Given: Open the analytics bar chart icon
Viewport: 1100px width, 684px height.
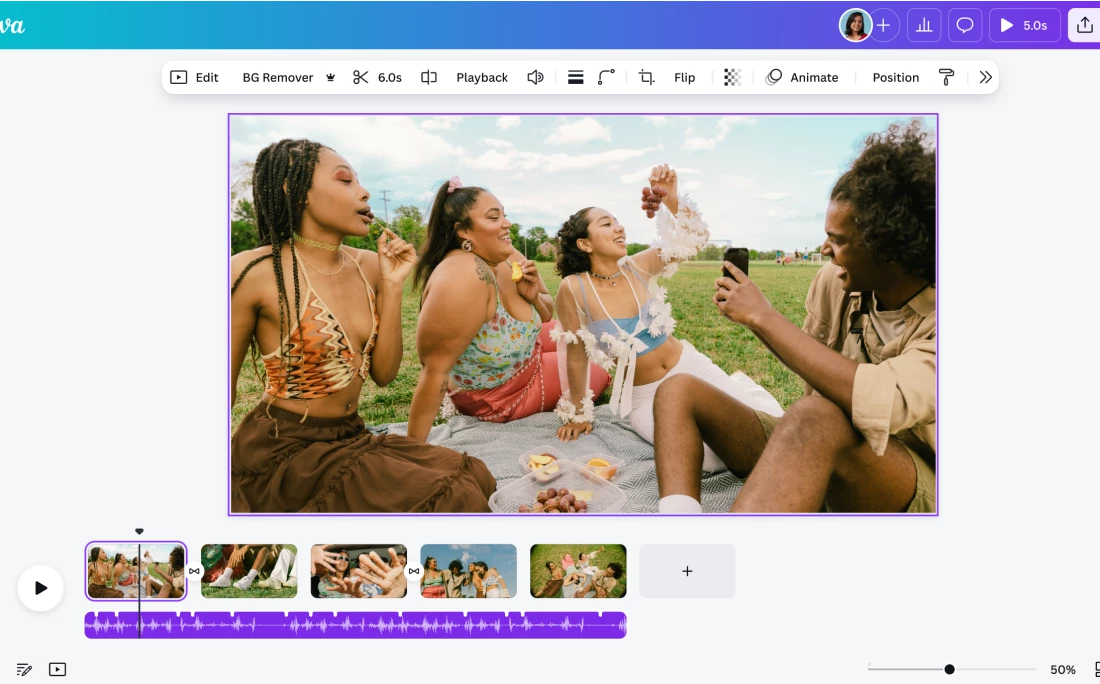Looking at the screenshot, I should 924,25.
